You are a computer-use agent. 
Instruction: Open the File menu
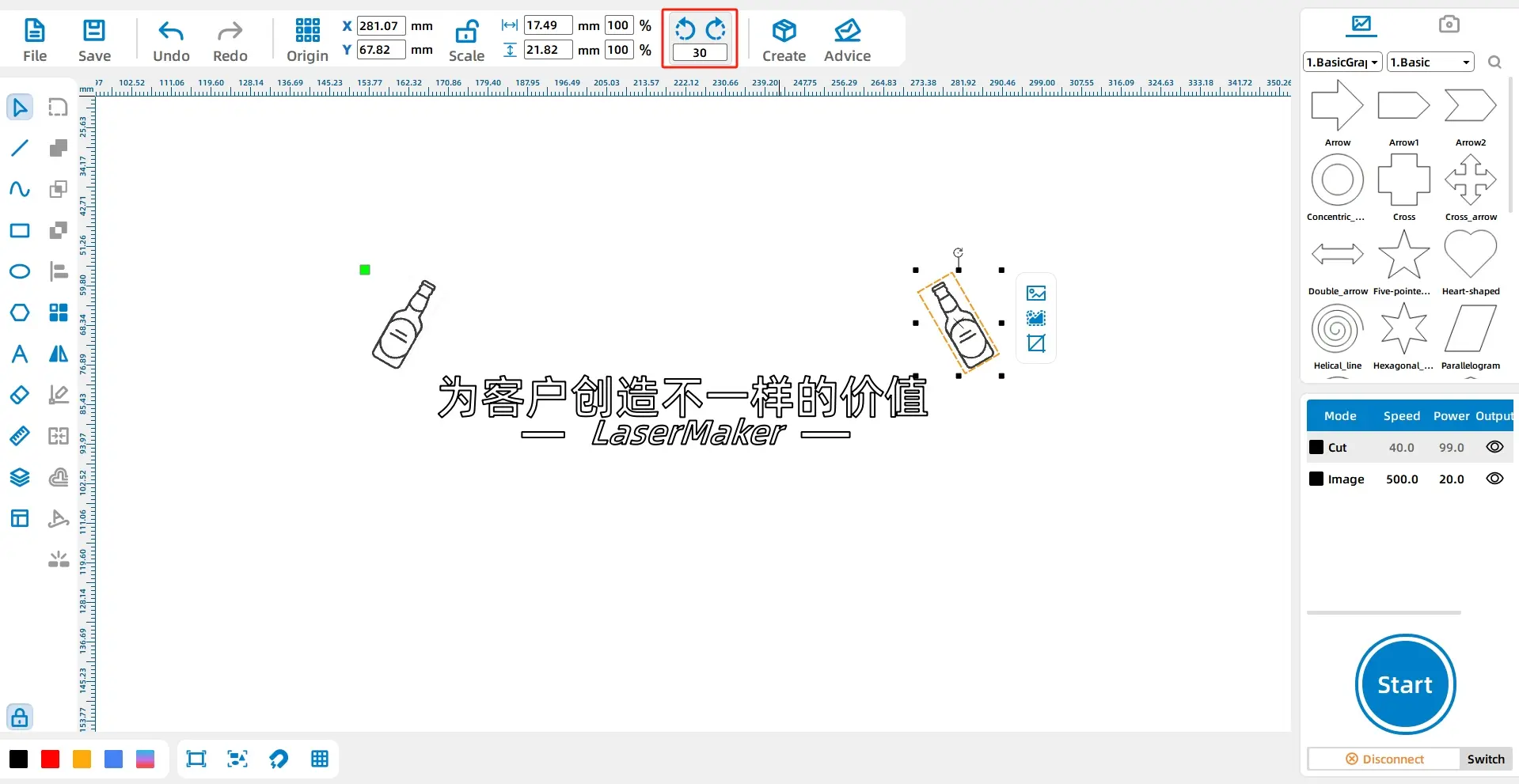(x=35, y=40)
